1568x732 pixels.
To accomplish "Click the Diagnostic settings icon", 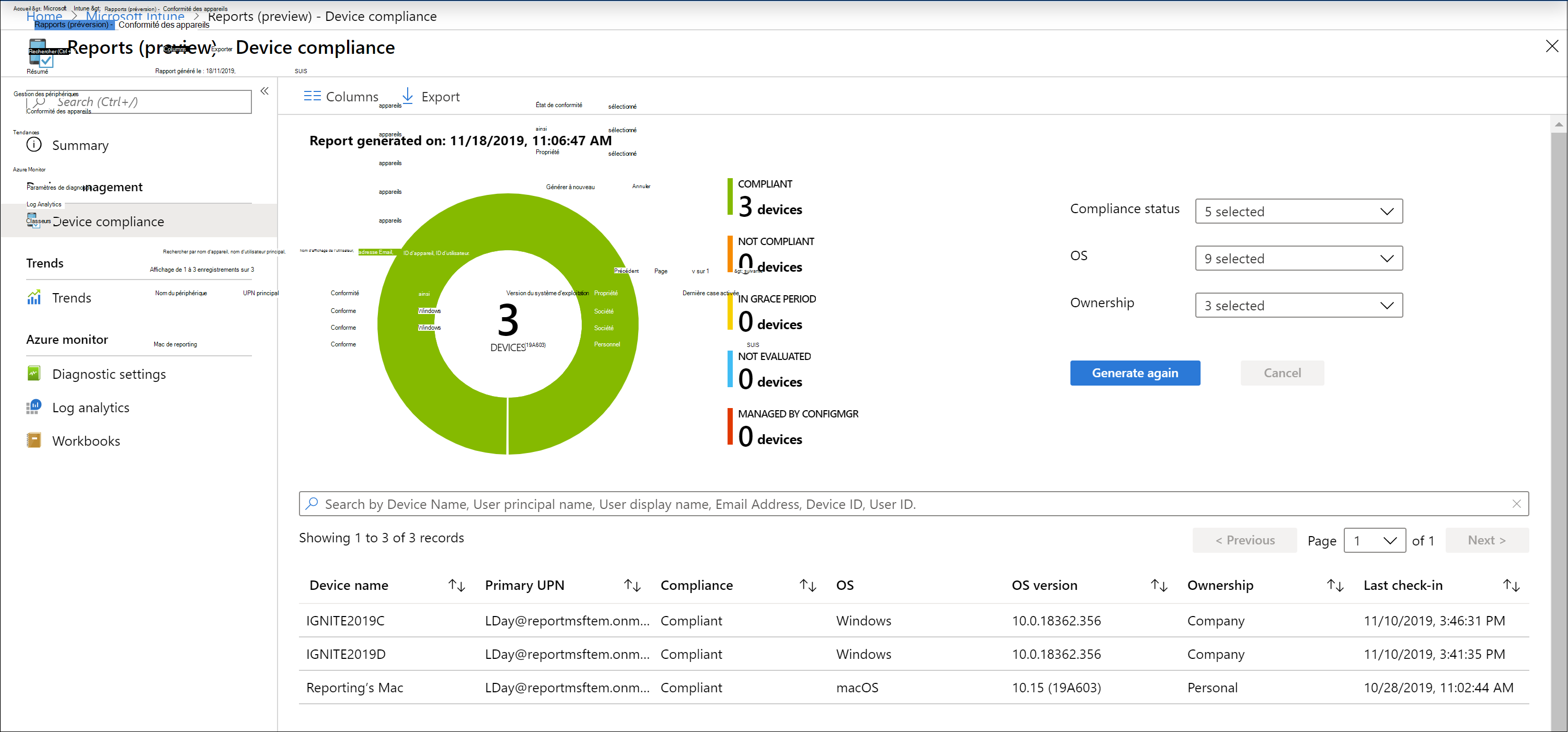I will [x=34, y=373].
